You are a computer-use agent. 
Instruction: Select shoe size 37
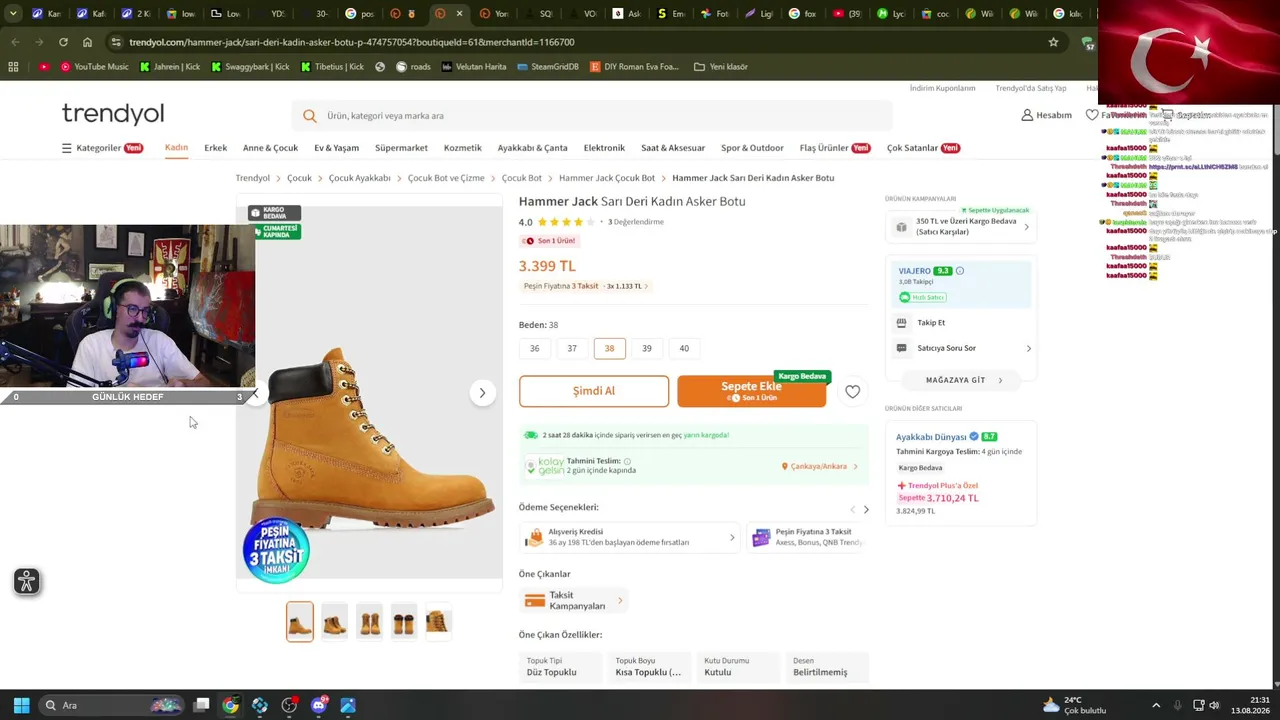tap(572, 348)
